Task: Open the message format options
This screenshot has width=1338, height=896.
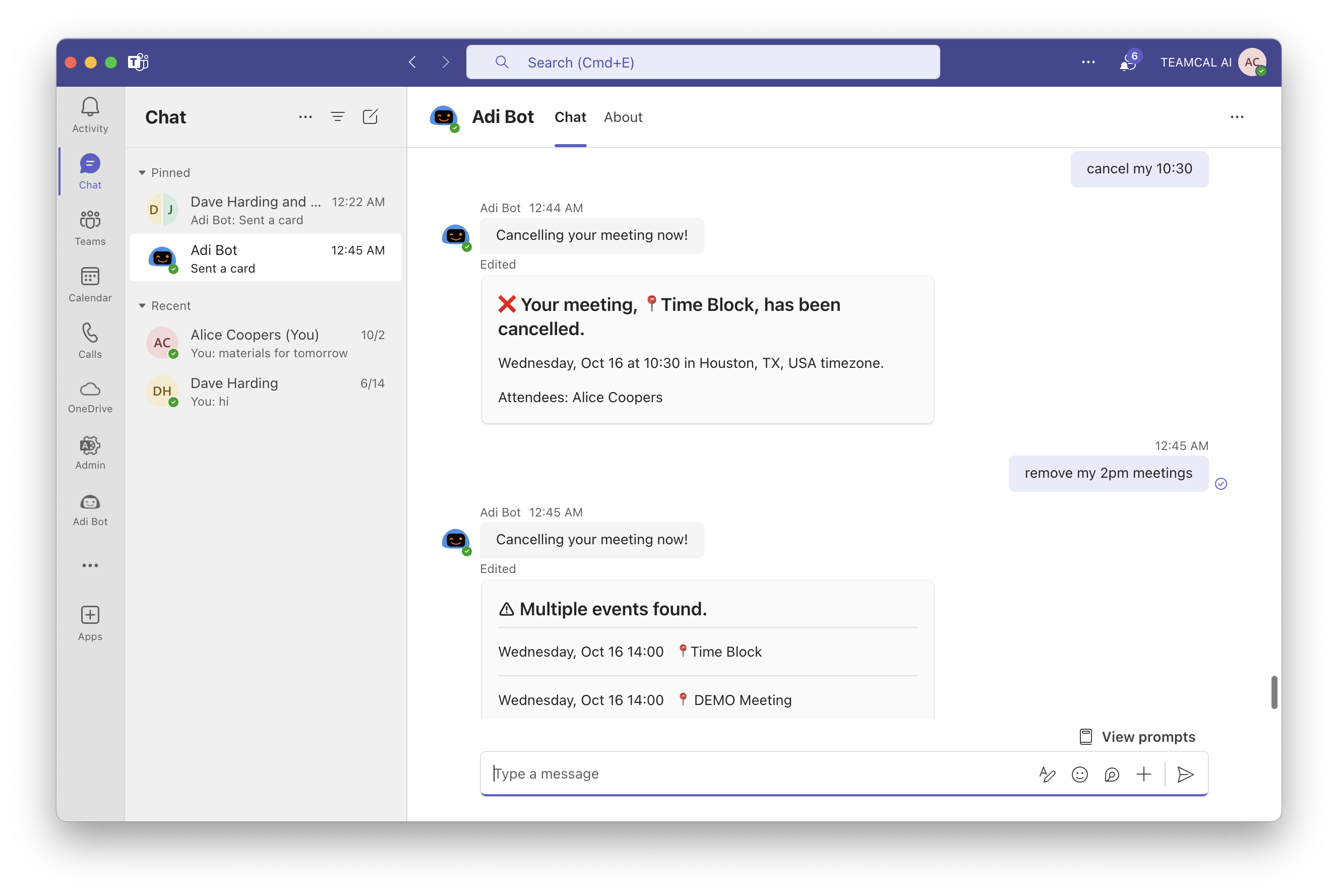Action: 1047,774
